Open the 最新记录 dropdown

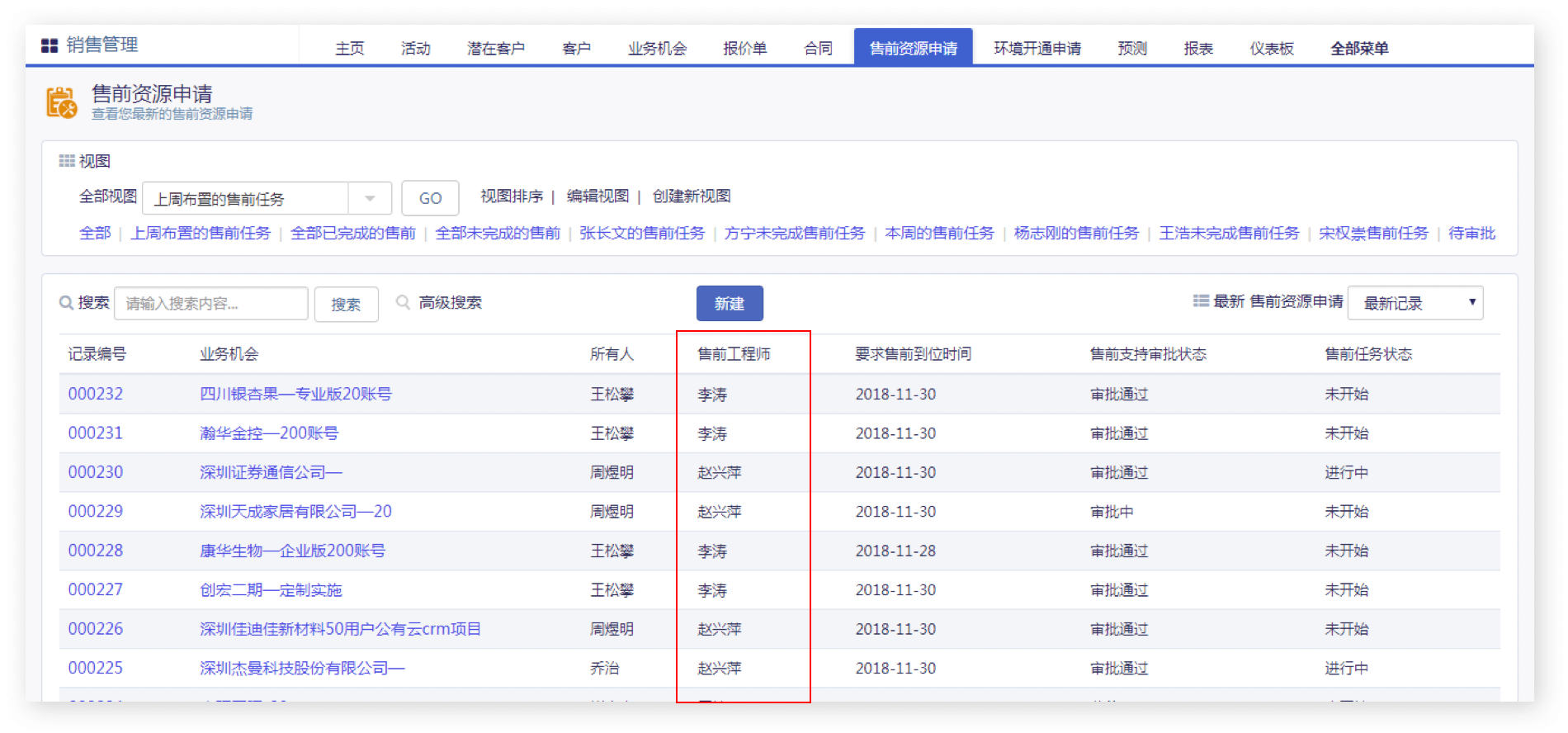(1415, 303)
